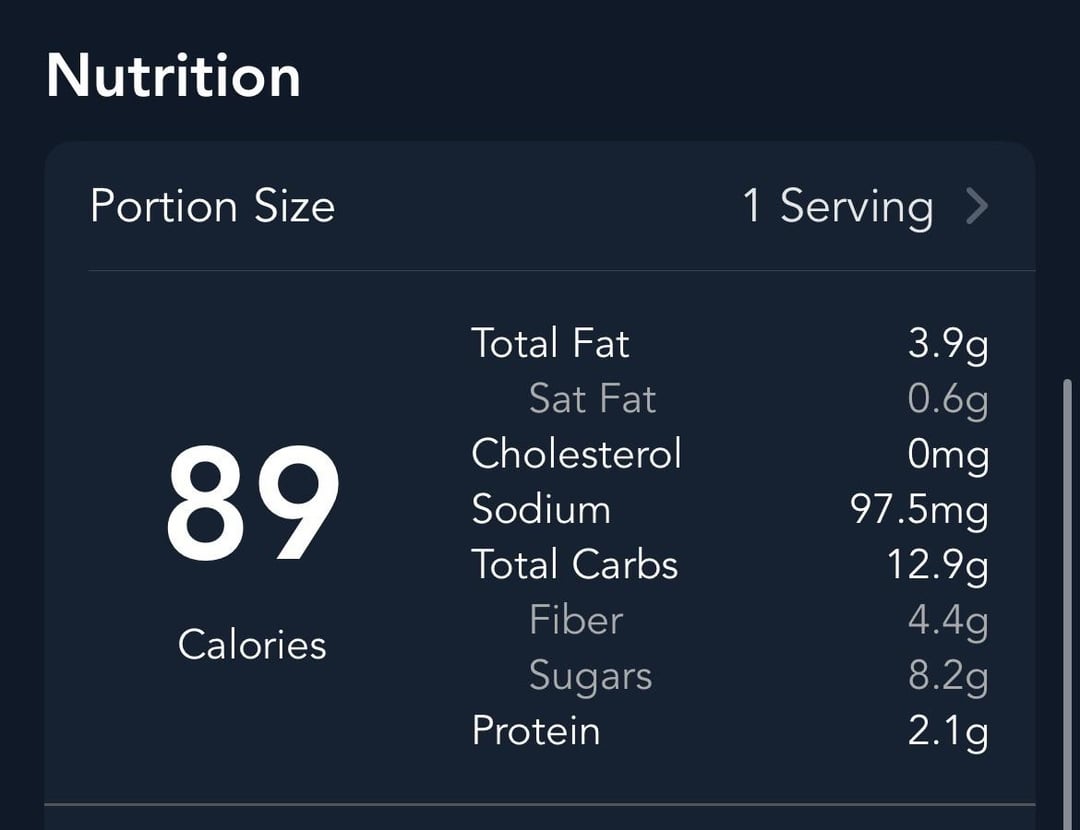Click the vertical scrollbar on right edge

click(x=1068, y=603)
